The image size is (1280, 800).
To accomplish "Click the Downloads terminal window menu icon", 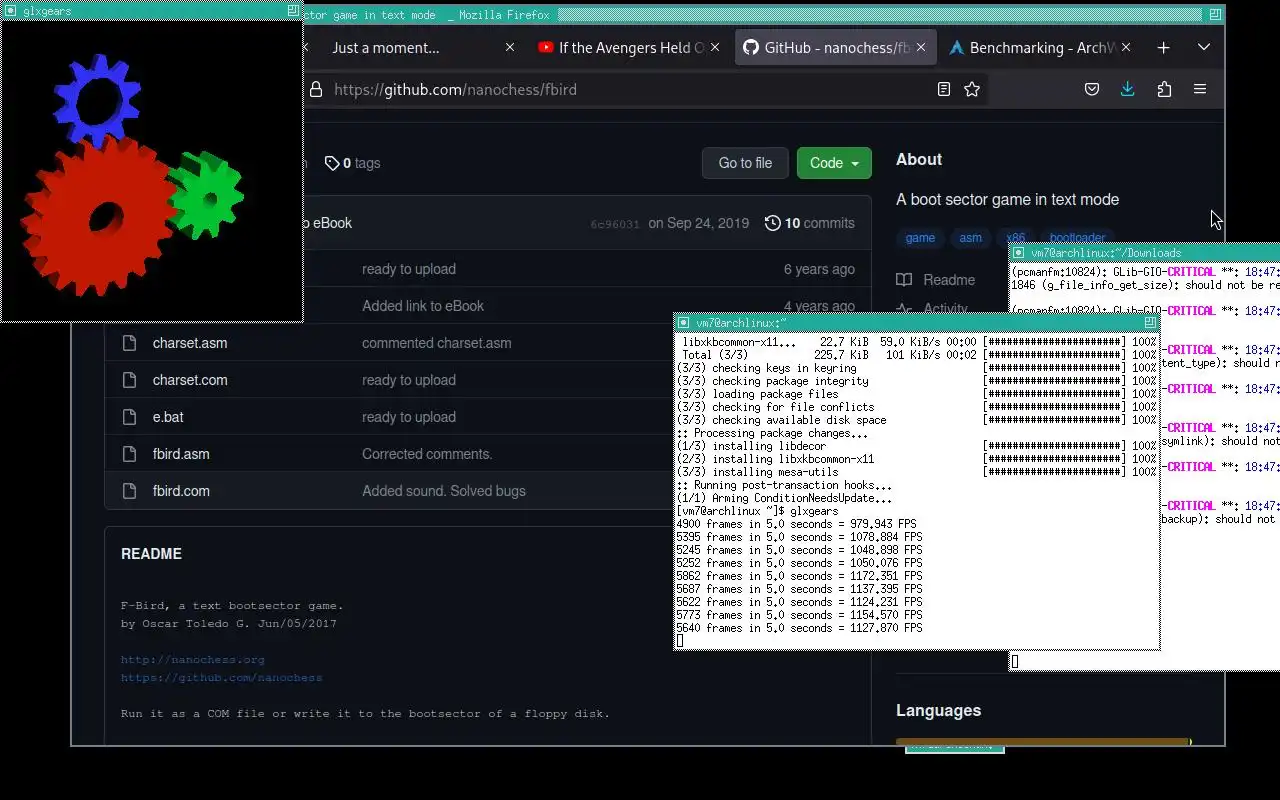I will (1018, 253).
